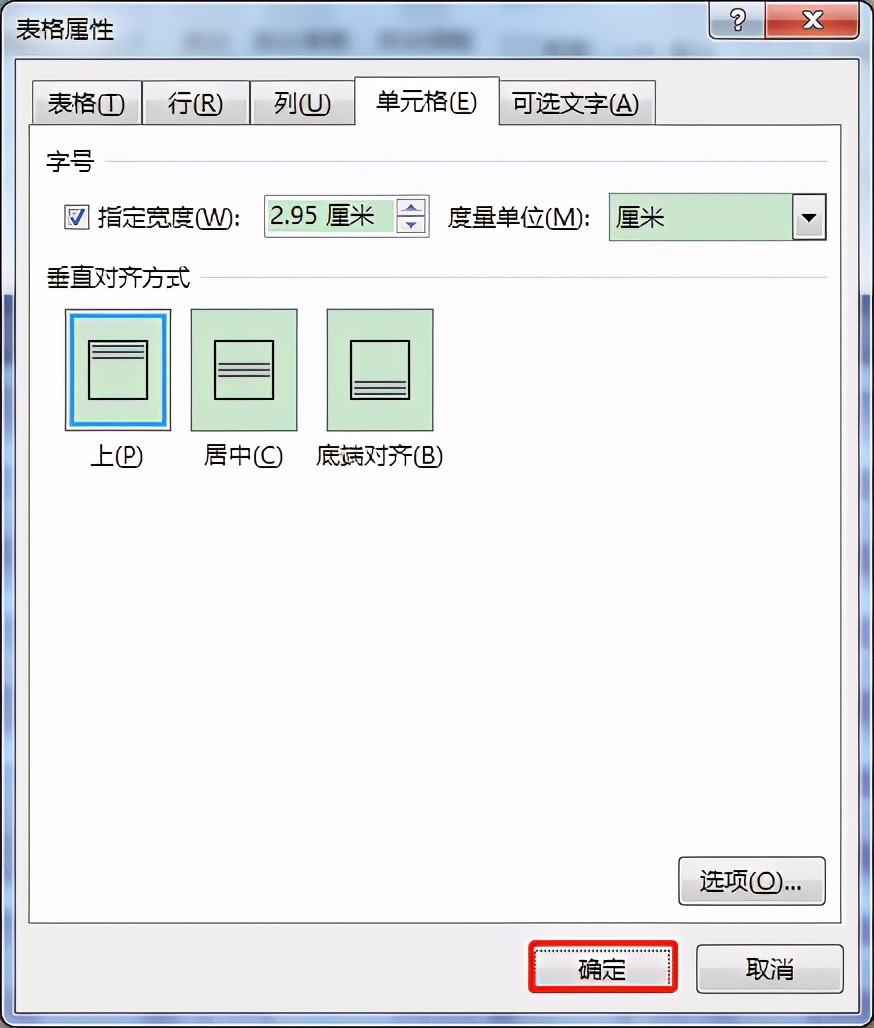
Task: Switch to the 行(R) tab
Action: (195, 103)
